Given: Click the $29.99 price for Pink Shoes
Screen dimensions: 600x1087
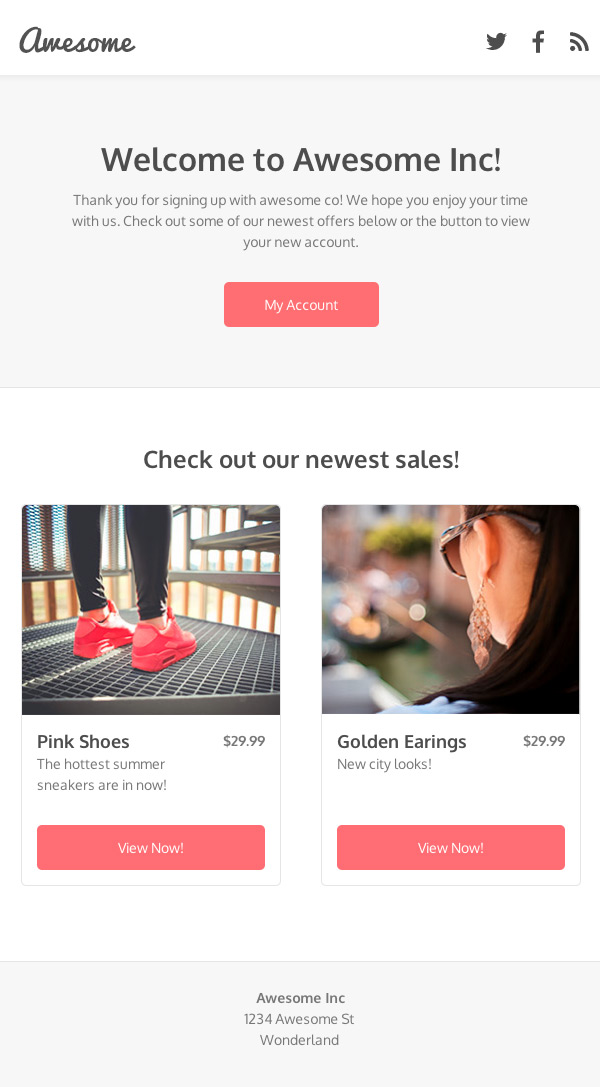Looking at the screenshot, I should 244,741.
